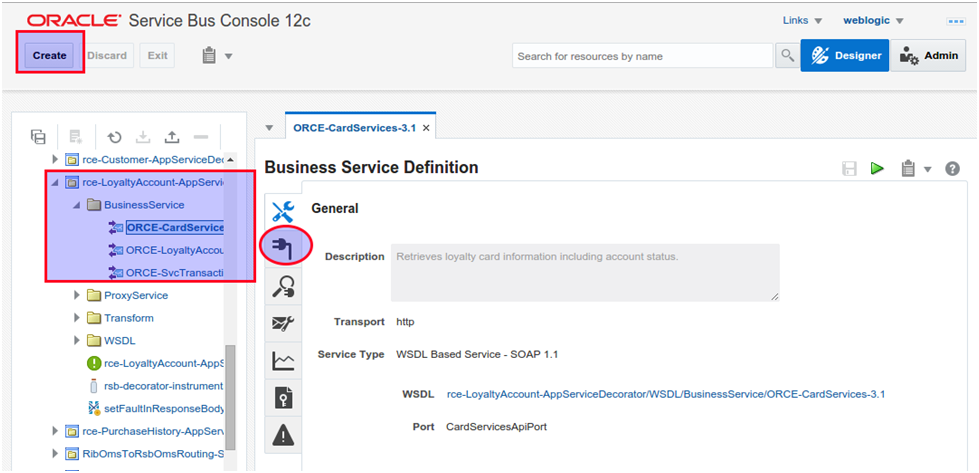979x473 pixels.
Task: Close the ORCE-CardServices-3.1 tab
Action: click(x=426, y=128)
